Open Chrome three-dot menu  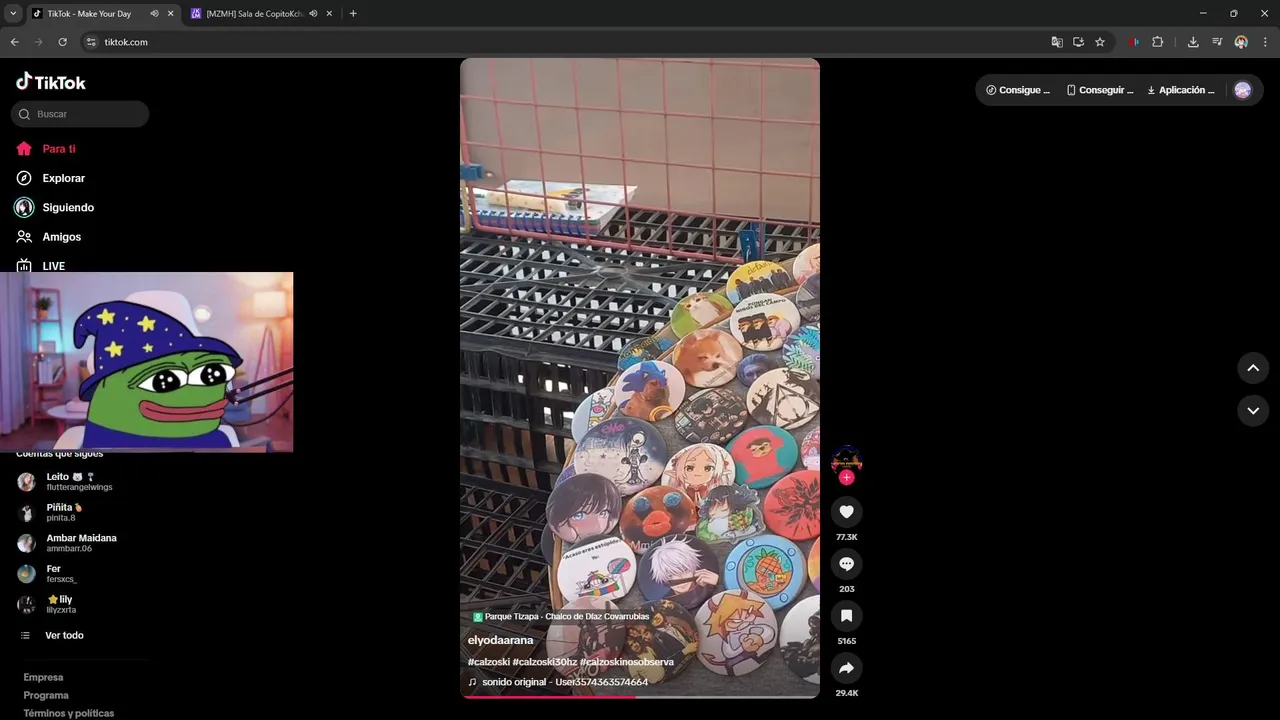coord(1266,42)
